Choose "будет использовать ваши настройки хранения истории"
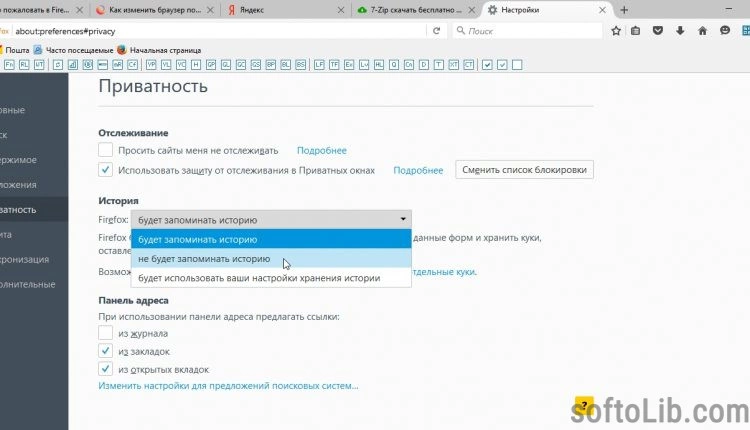 coord(258,278)
